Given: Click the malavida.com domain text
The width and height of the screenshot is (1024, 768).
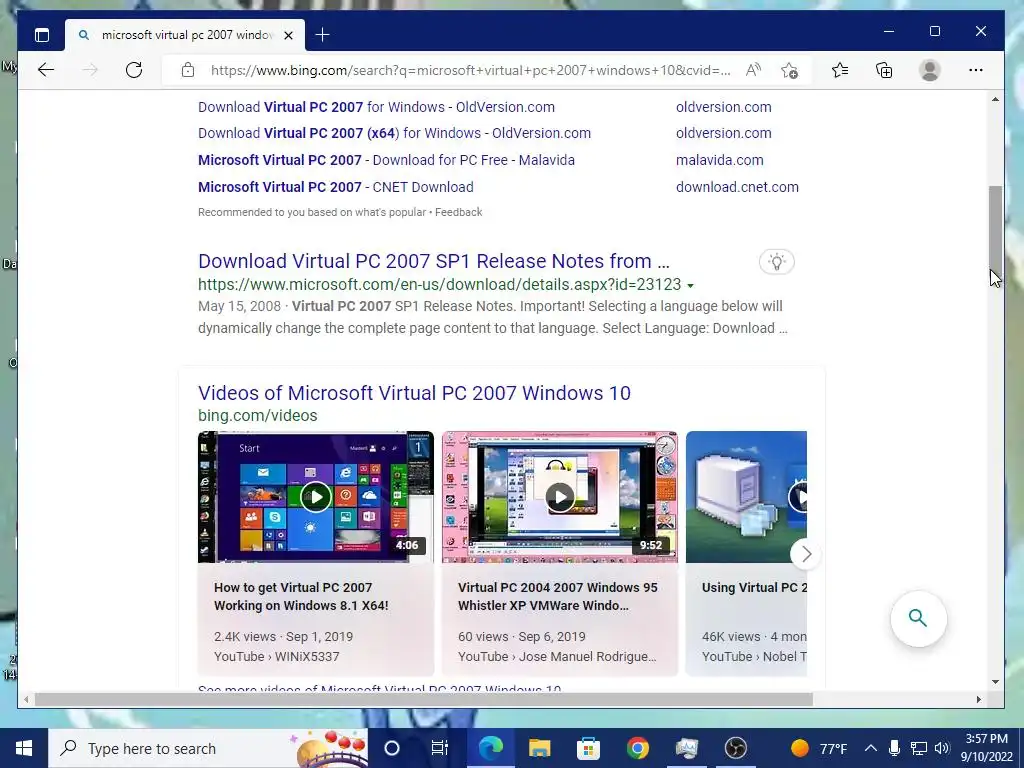Looking at the screenshot, I should [720, 160].
